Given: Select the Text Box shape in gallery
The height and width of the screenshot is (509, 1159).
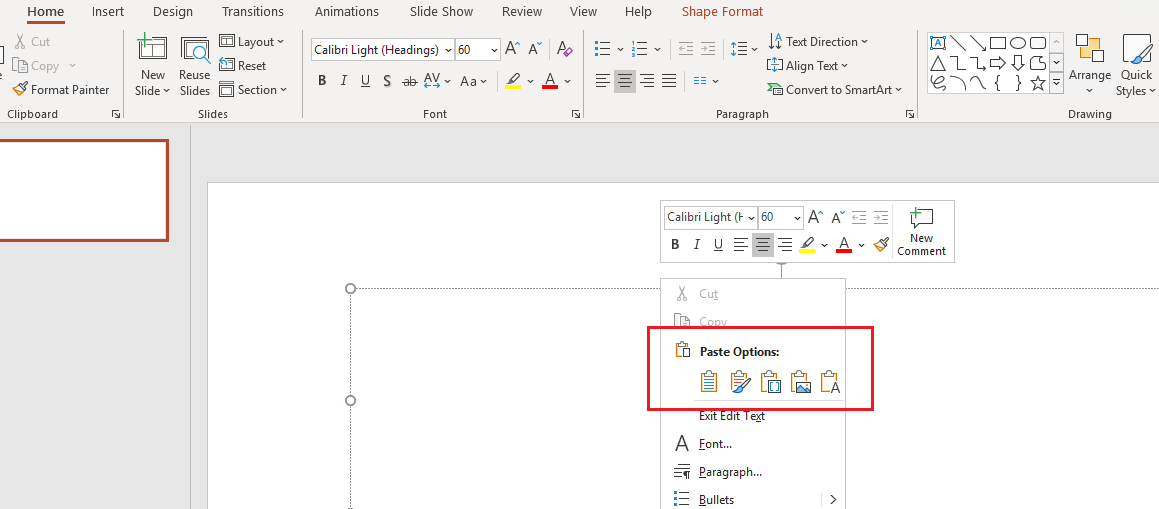Looking at the screenshot, I should (938, 43).
